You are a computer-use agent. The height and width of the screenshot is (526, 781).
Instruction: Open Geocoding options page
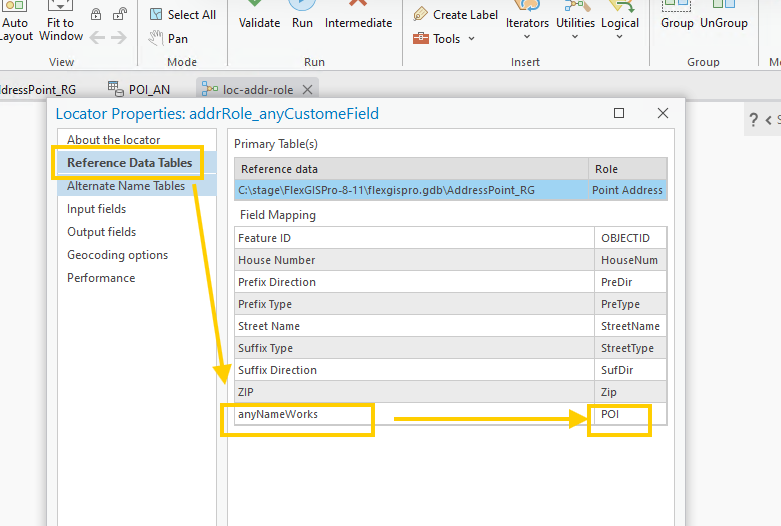118,255
